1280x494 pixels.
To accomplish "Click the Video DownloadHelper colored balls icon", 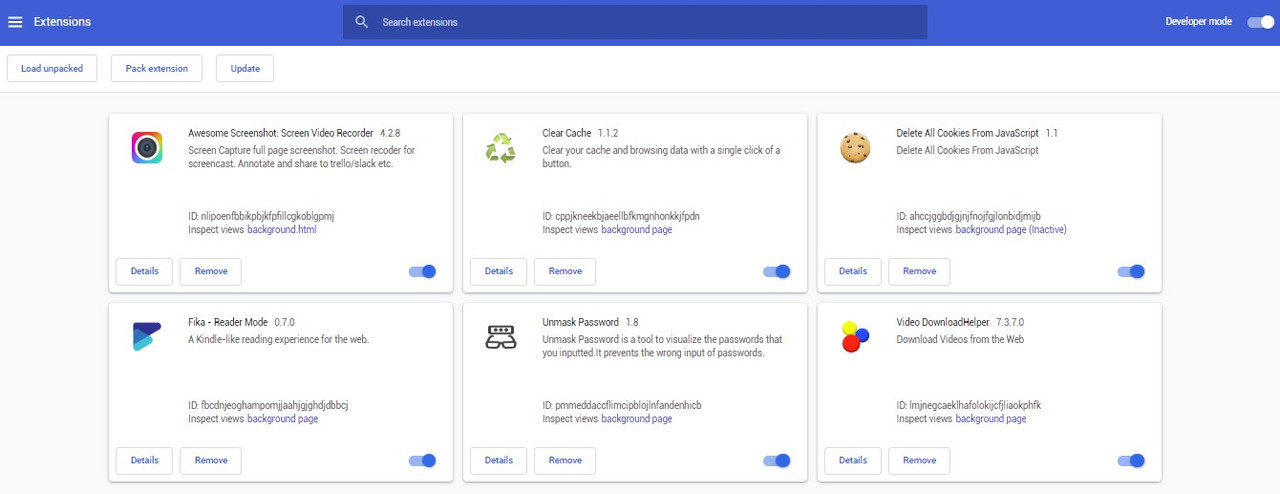I will click(855, 337).
